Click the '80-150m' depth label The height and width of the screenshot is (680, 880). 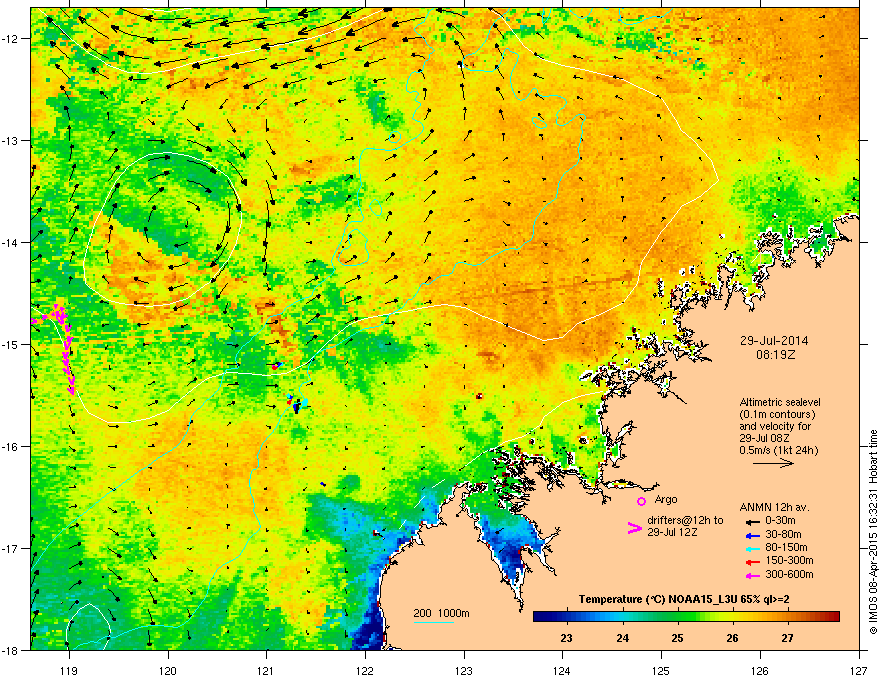click(x=786, y=548)
